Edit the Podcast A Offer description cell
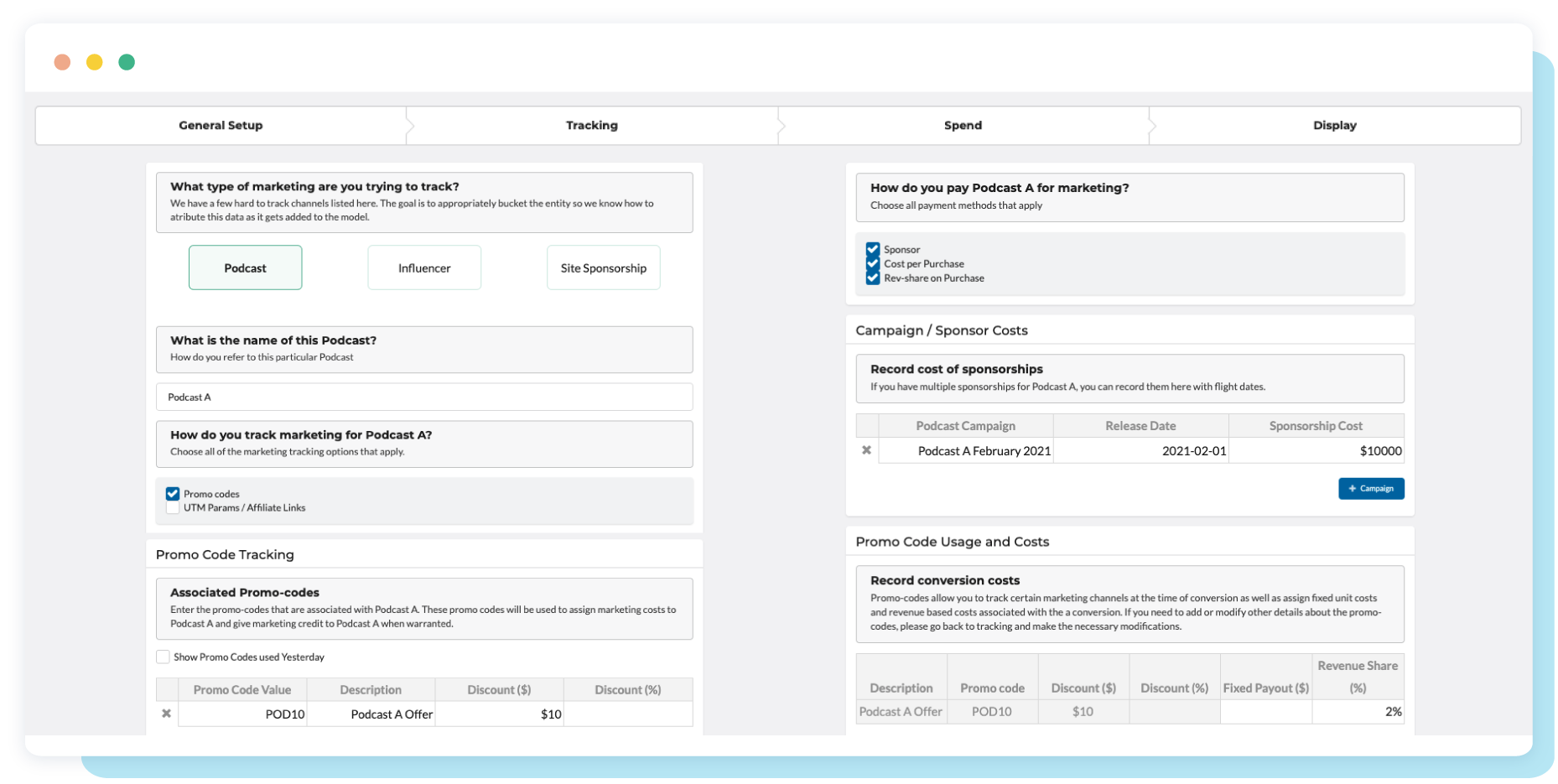The height and width of the screenshot is (784, 1558). (x=371, y=714)
